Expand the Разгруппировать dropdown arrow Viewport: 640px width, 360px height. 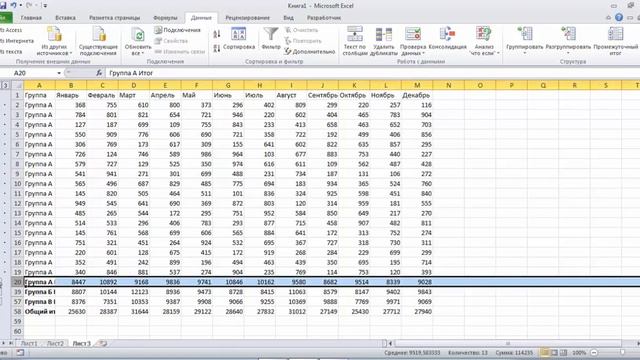[x=568, y=53]
